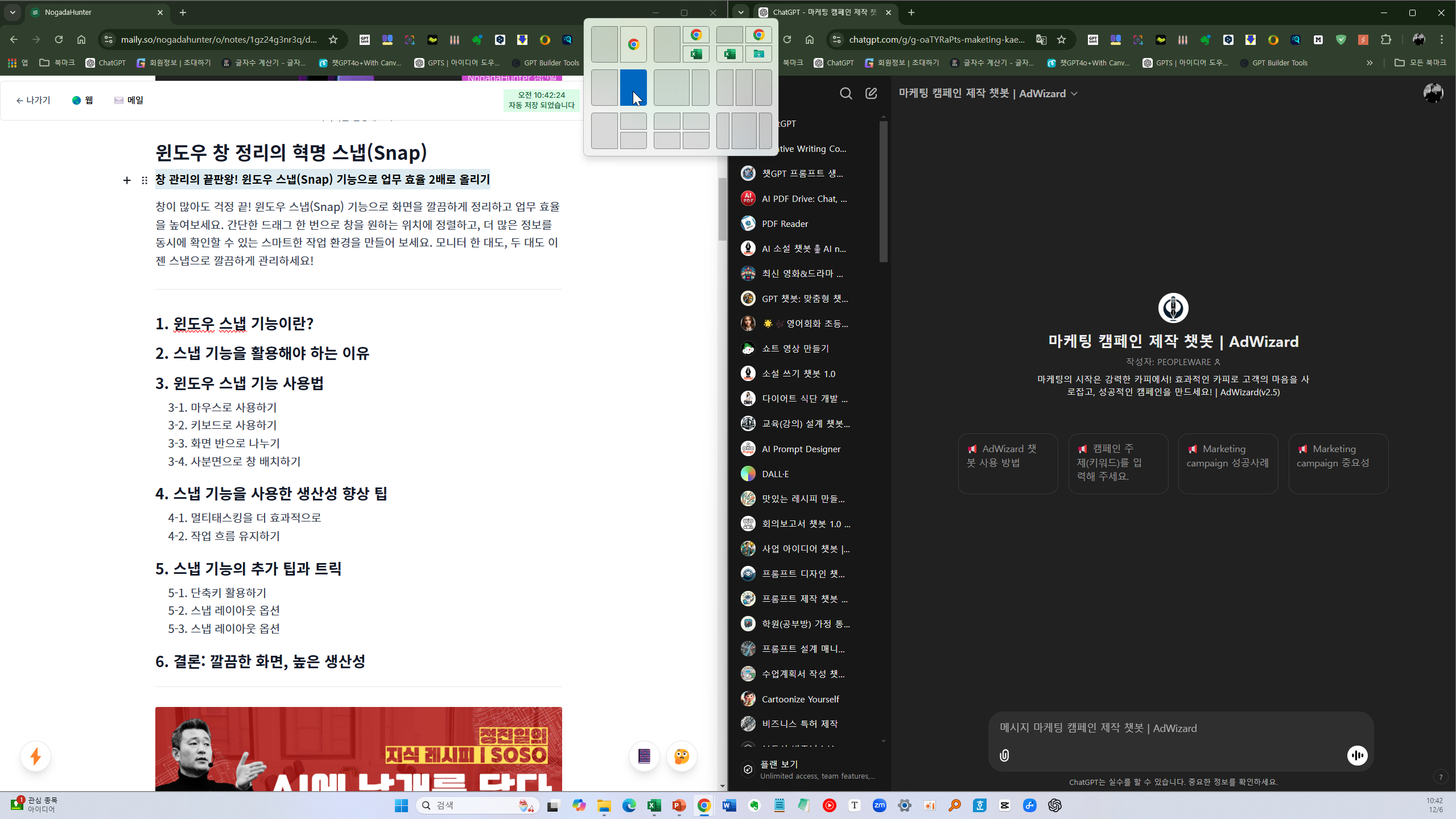Image resolution: width=1456 pixels, height=819 pixels.
Task: Choose the highlighted blue snap layout zone
Action: [x=633, y=87]
